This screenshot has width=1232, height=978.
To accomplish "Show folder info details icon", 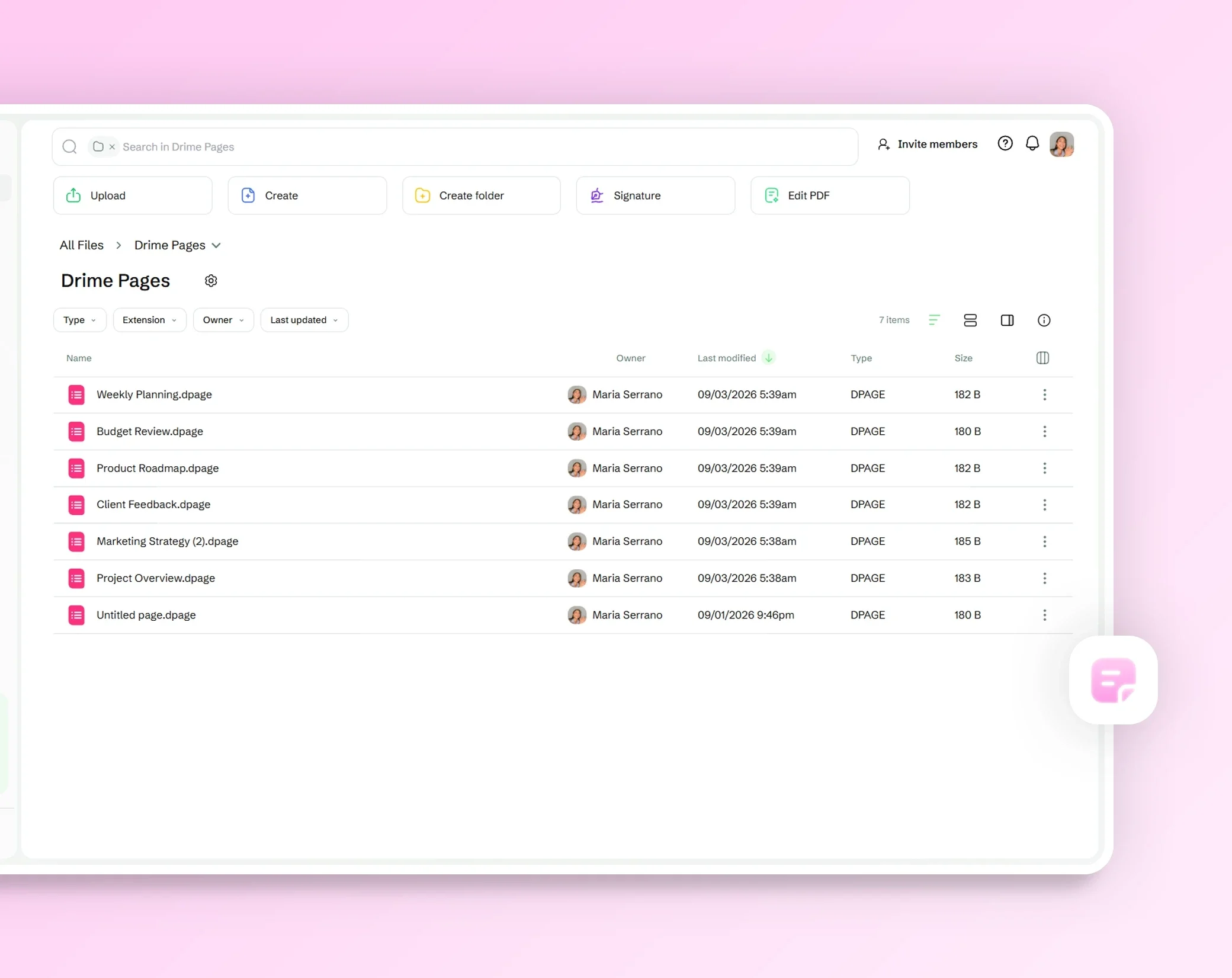I will click(x=1044, y=320).
